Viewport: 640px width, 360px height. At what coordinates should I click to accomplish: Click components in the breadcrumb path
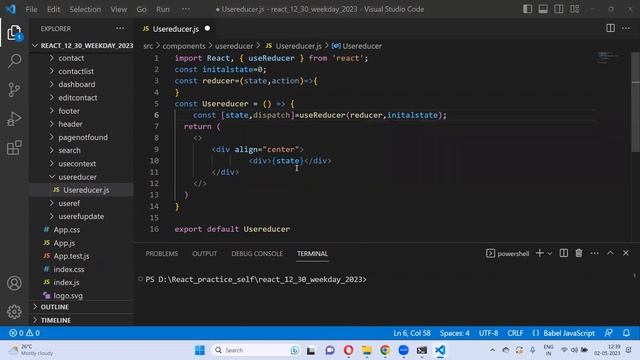pos(184,46)
